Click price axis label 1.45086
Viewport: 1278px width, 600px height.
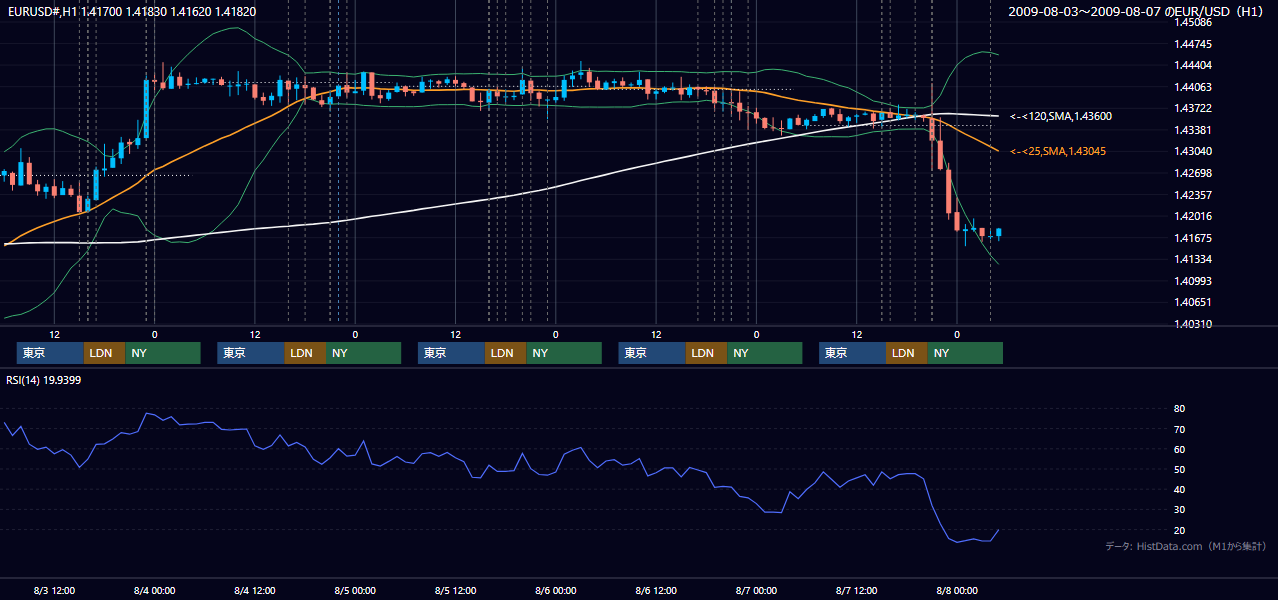1193,22
